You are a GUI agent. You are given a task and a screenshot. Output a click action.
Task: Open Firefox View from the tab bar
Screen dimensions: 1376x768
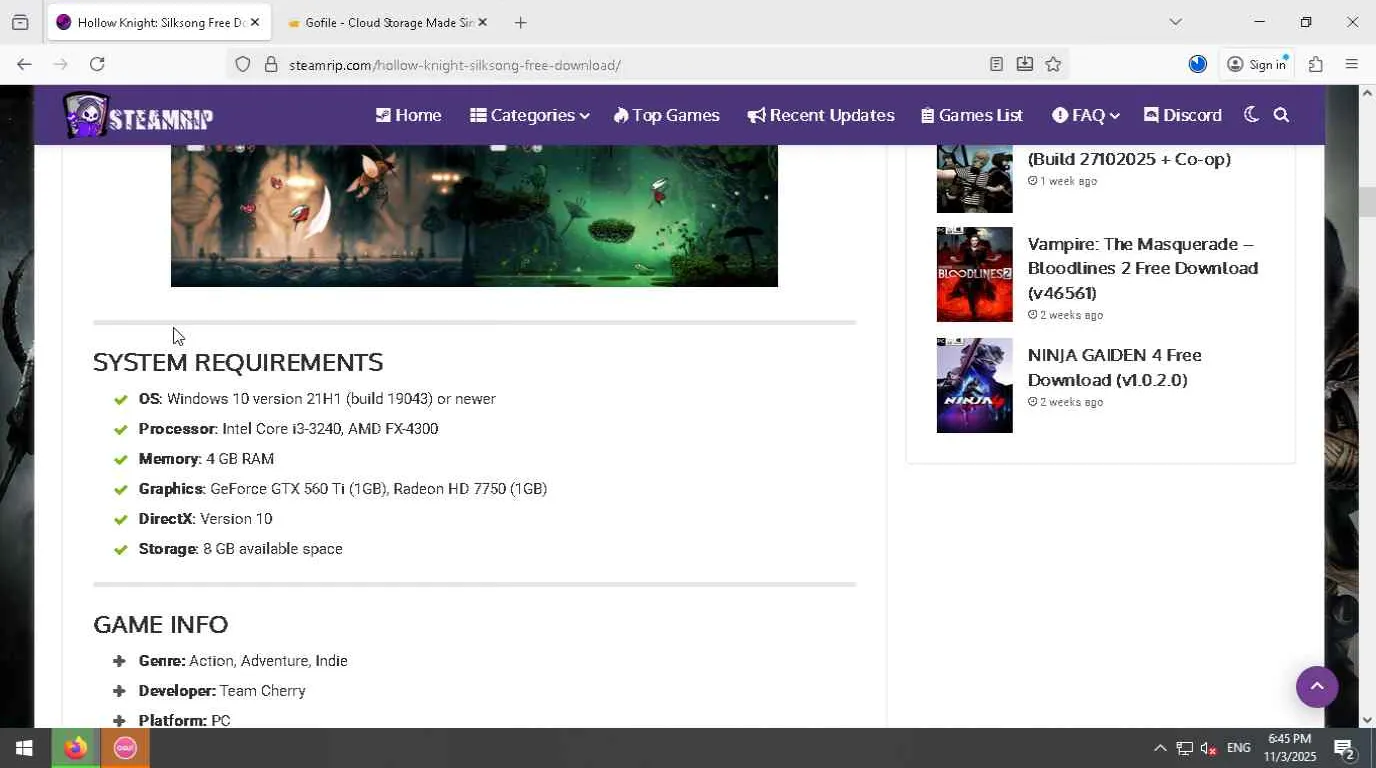20,22
